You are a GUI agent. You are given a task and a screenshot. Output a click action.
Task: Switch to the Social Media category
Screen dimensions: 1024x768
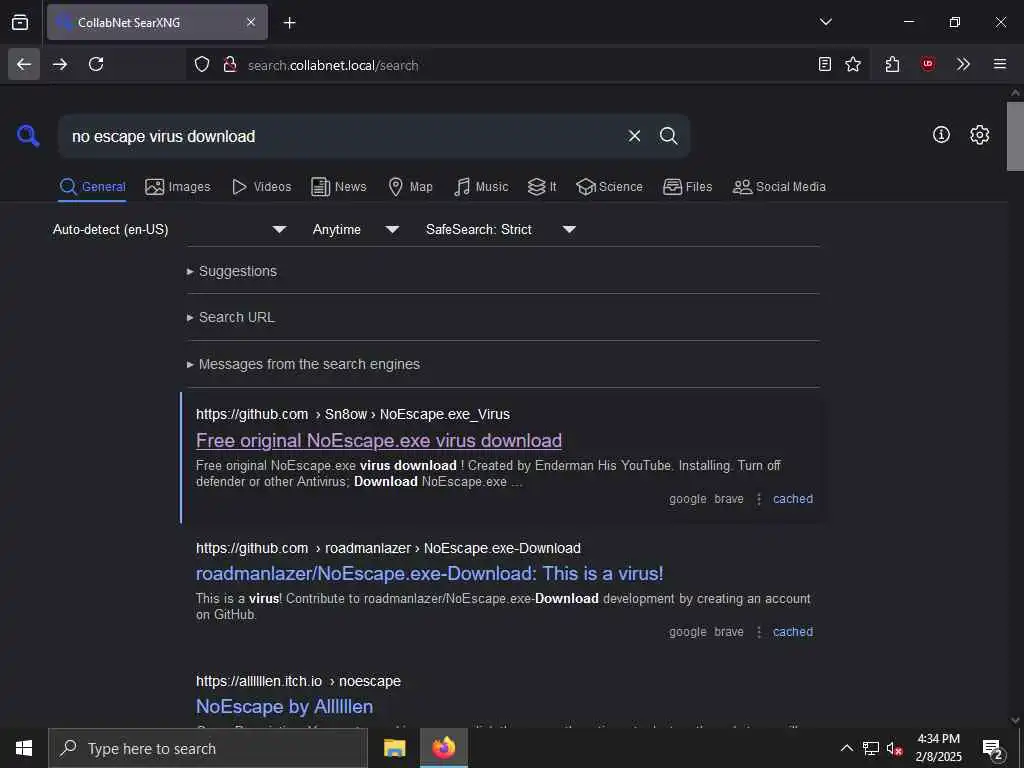pos(778,187)
